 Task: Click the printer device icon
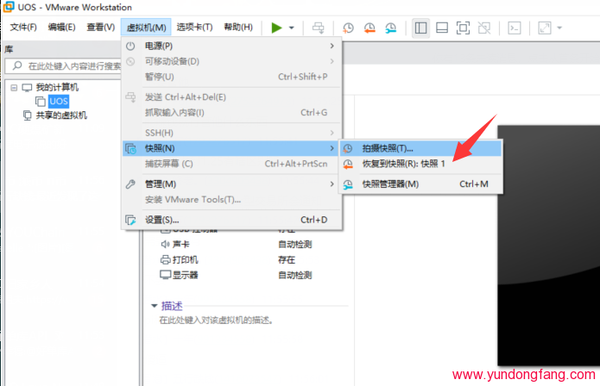pos(165,260)
